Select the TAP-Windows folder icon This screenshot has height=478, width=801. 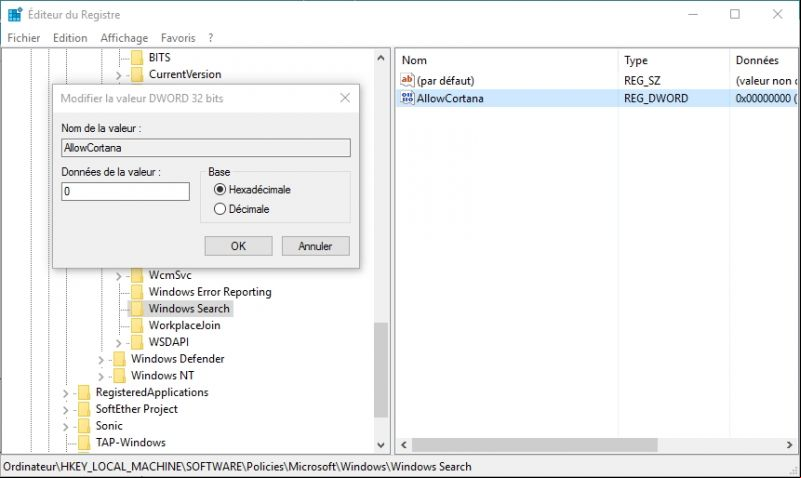pyautogui.click(x=84, y=443)
